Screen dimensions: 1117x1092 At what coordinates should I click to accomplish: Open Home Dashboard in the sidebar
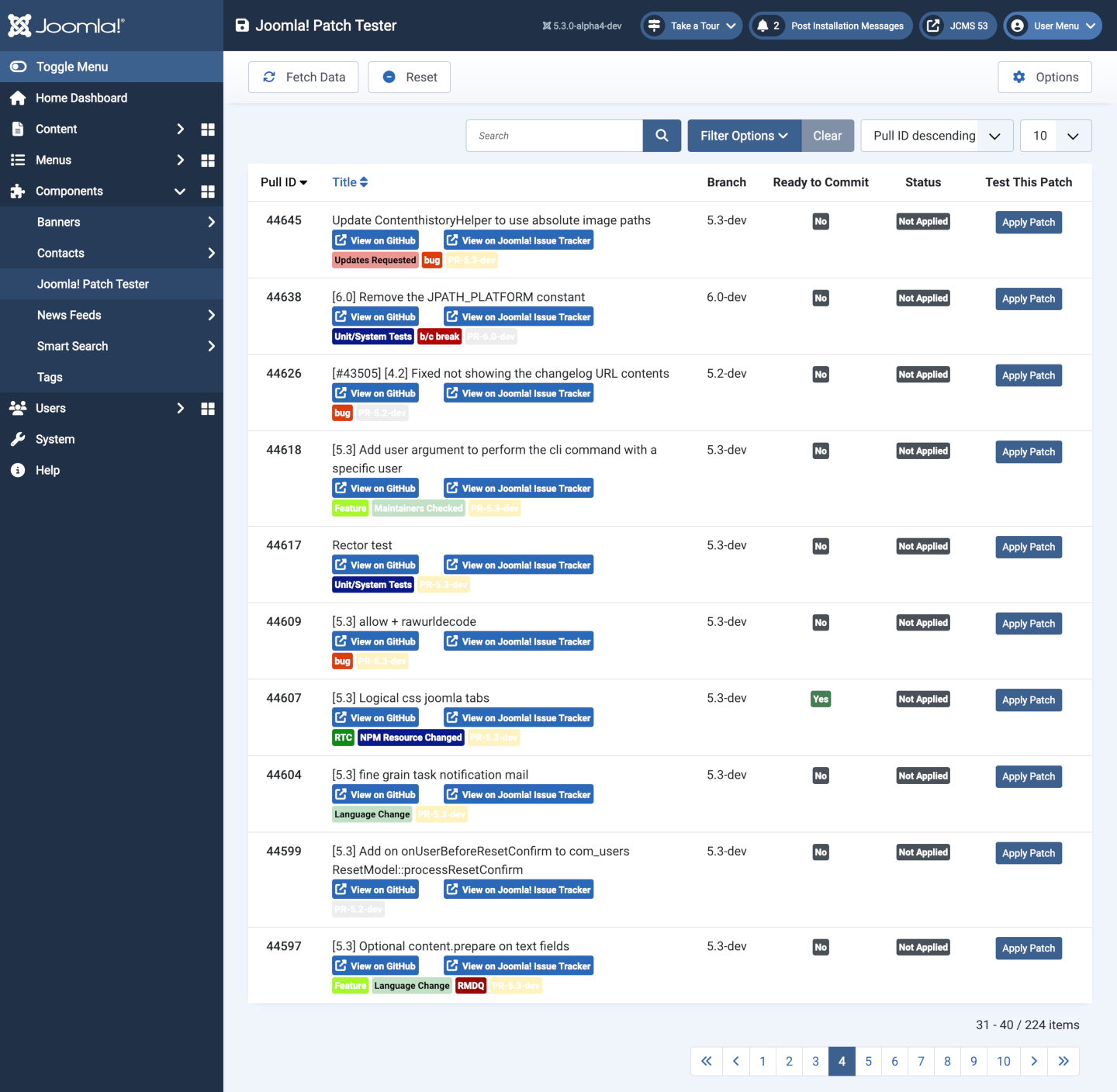(81, 98)
